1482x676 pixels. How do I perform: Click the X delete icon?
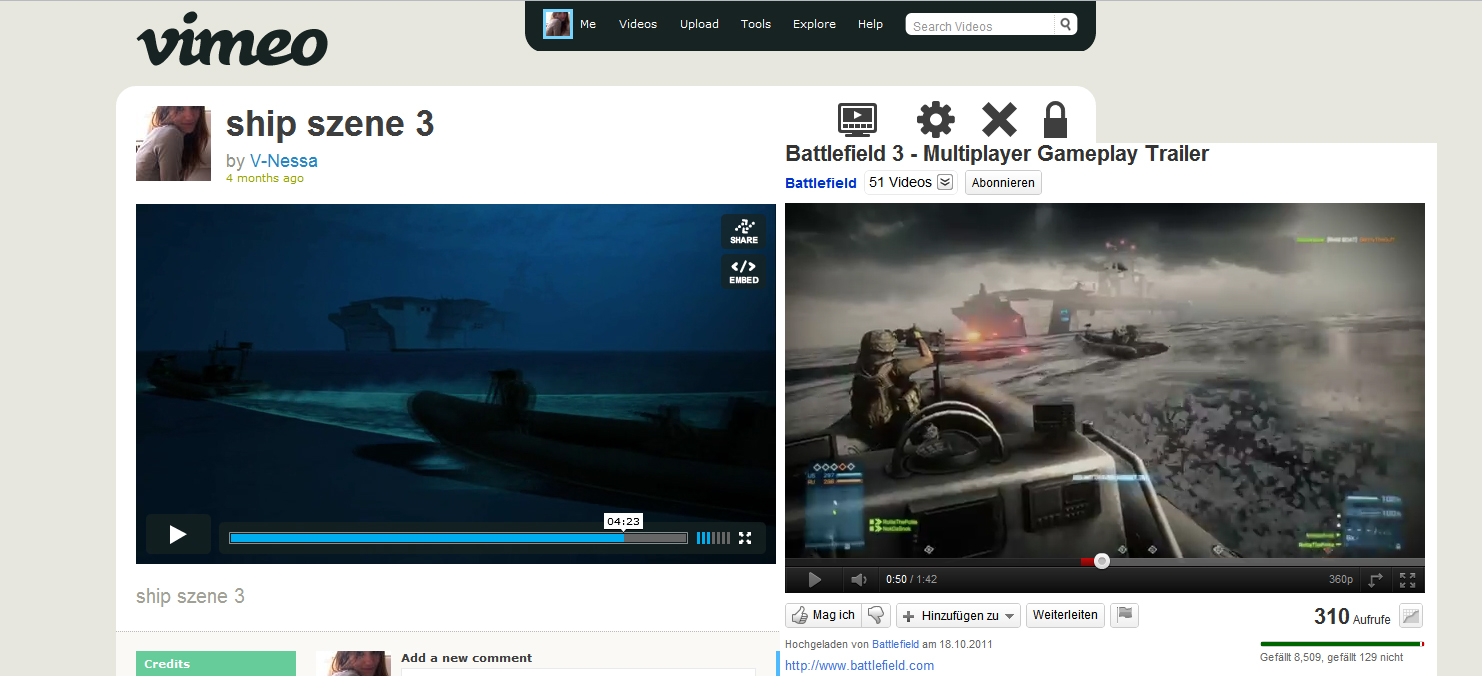point(999,120)
